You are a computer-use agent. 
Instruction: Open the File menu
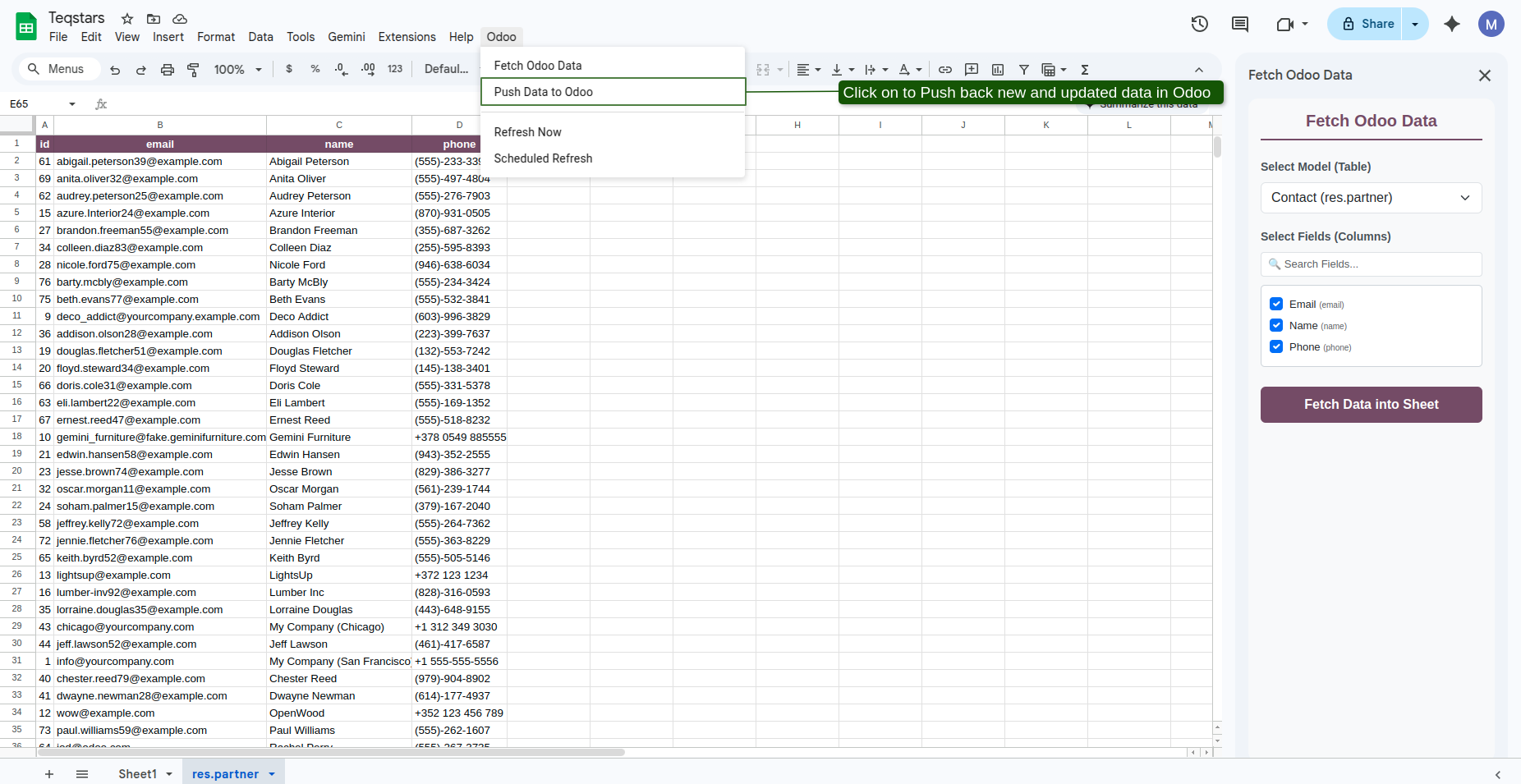[58, 37]
